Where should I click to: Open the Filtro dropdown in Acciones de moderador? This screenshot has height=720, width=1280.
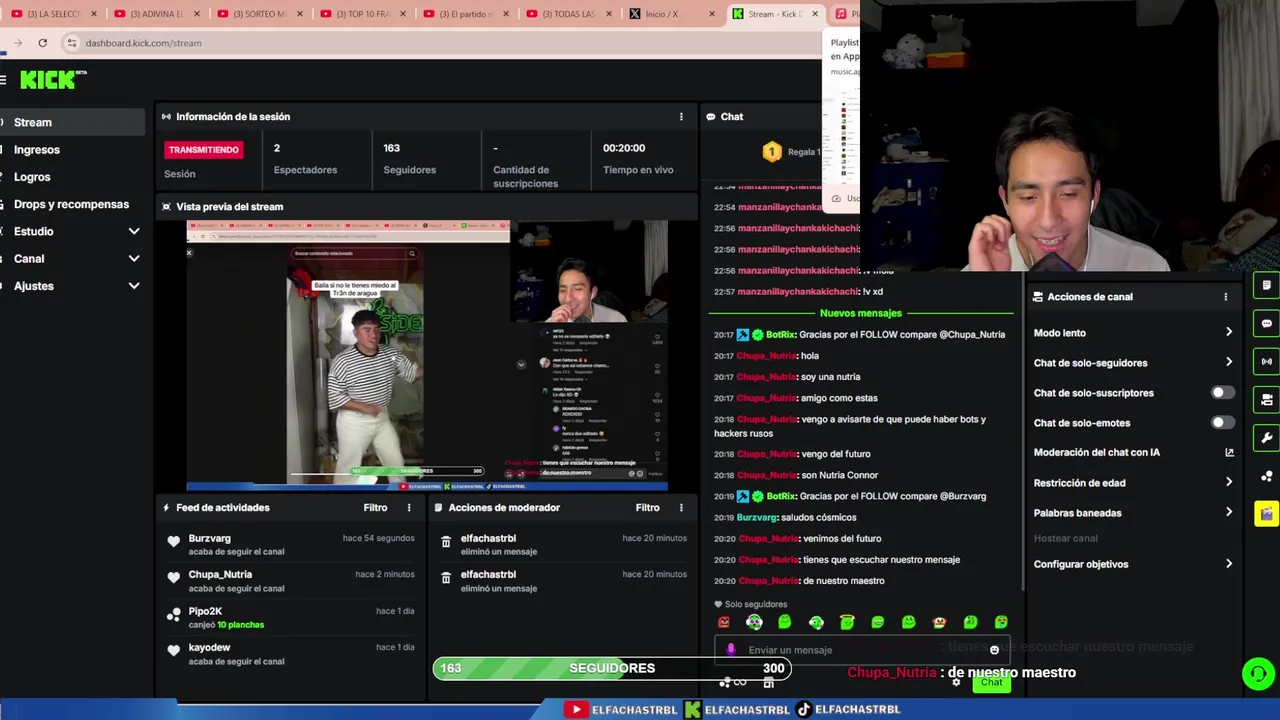pos(647,508)
